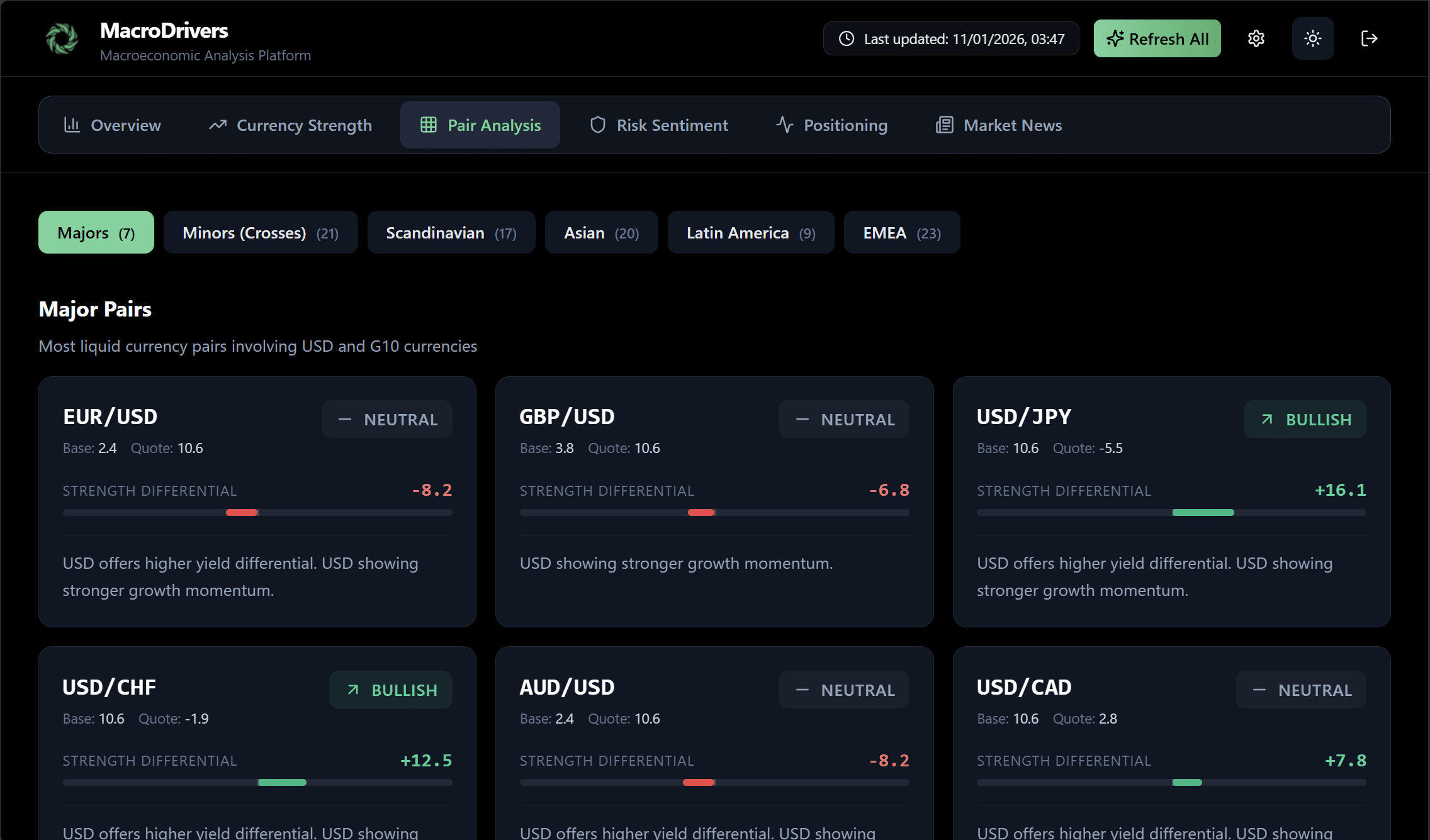Select the Minors (Crosses) filter
The image size is (1430, 840).
click(261, 233)
